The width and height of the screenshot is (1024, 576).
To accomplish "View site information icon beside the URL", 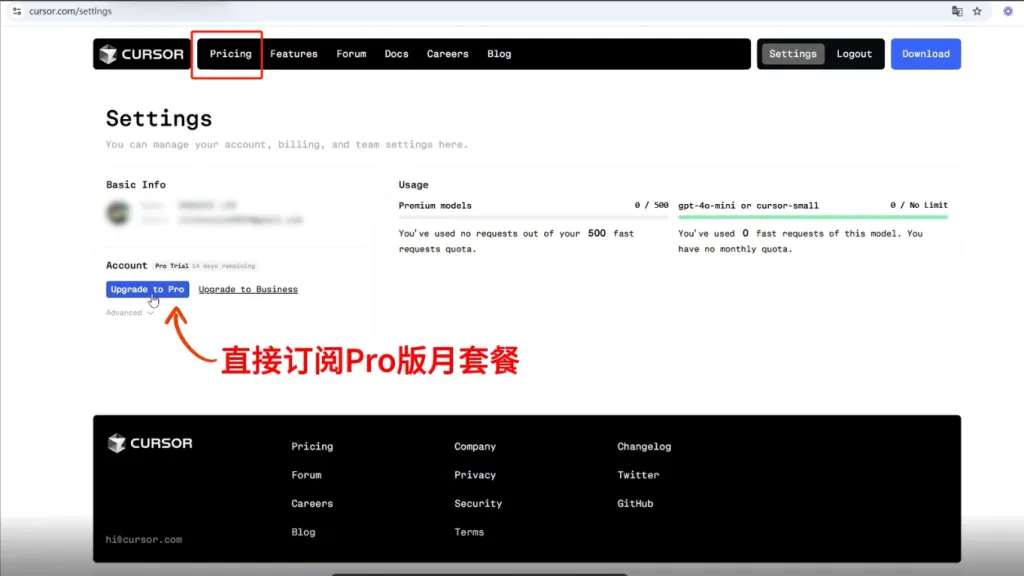I will pyautogui.click(x=17, y=11).
